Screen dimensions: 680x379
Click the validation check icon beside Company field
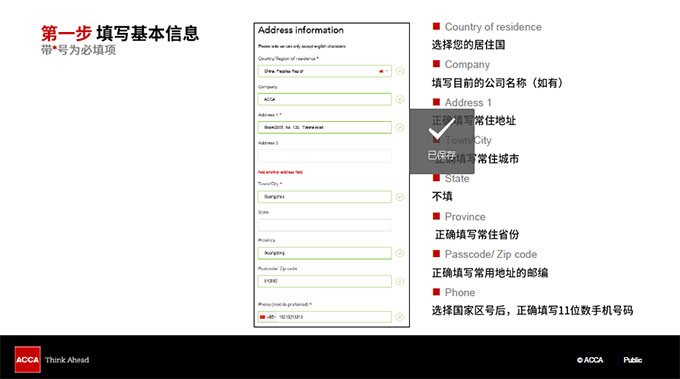coord(400,99)
